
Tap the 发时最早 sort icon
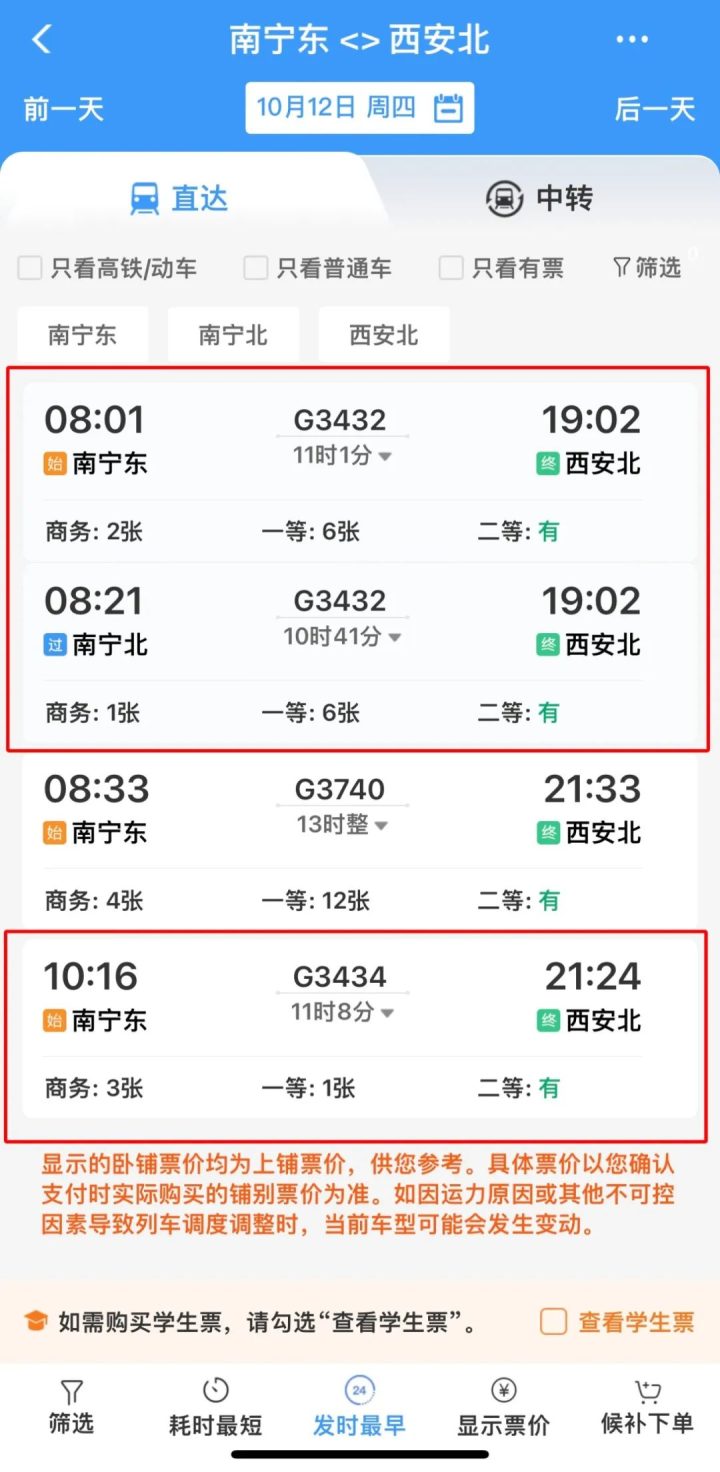point(359,1390)
